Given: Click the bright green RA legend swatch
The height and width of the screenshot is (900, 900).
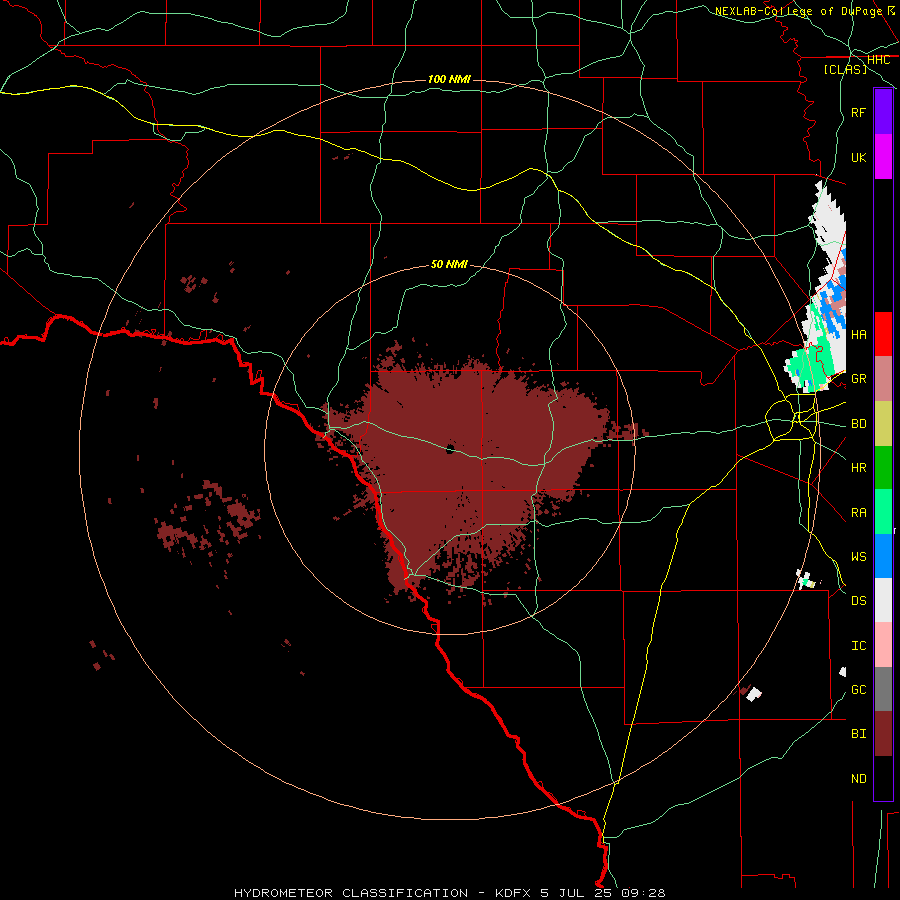Looking at the screenshot, I should 883,512.
